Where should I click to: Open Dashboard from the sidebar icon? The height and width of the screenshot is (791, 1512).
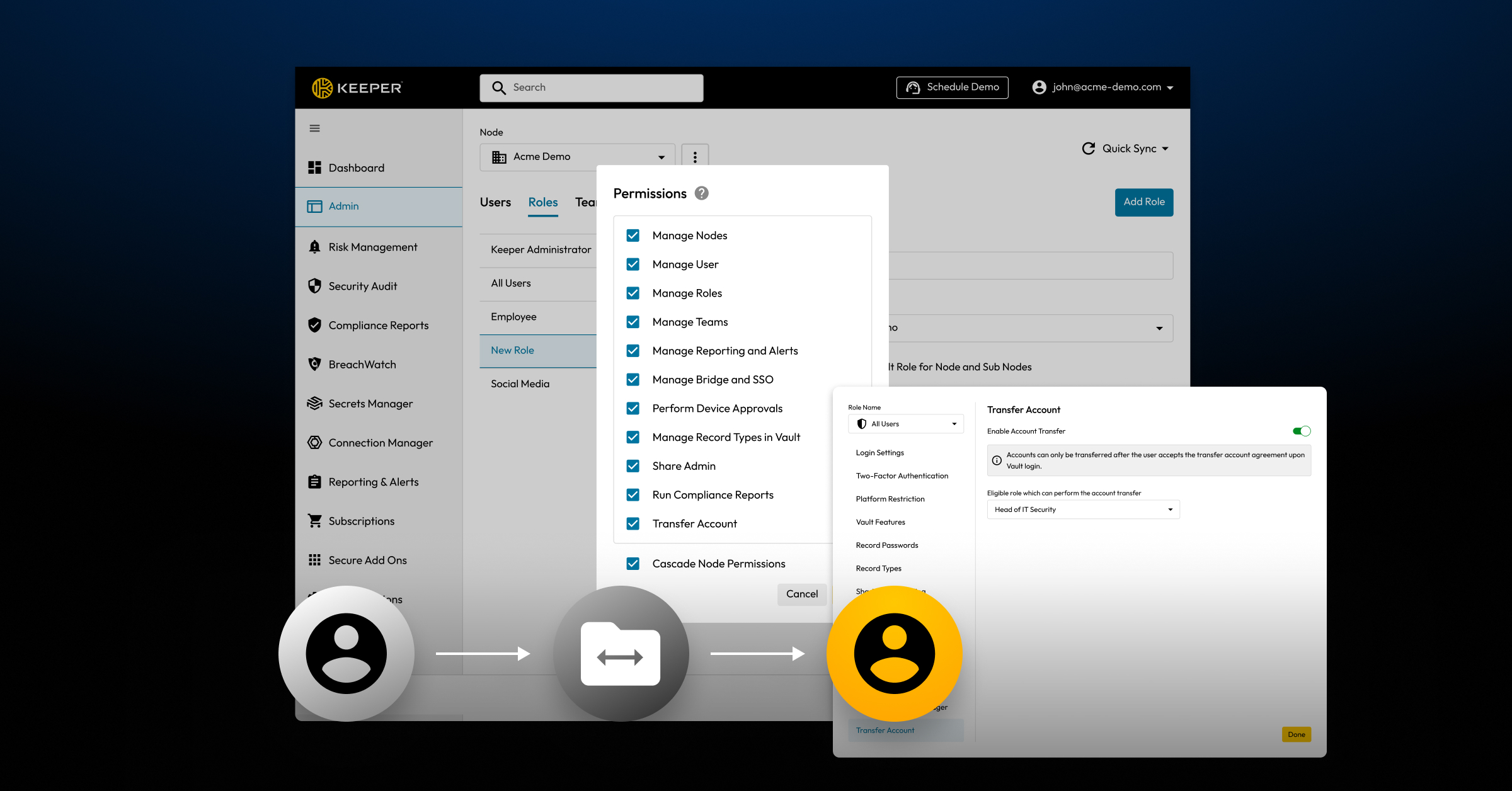tap(314, 168)
